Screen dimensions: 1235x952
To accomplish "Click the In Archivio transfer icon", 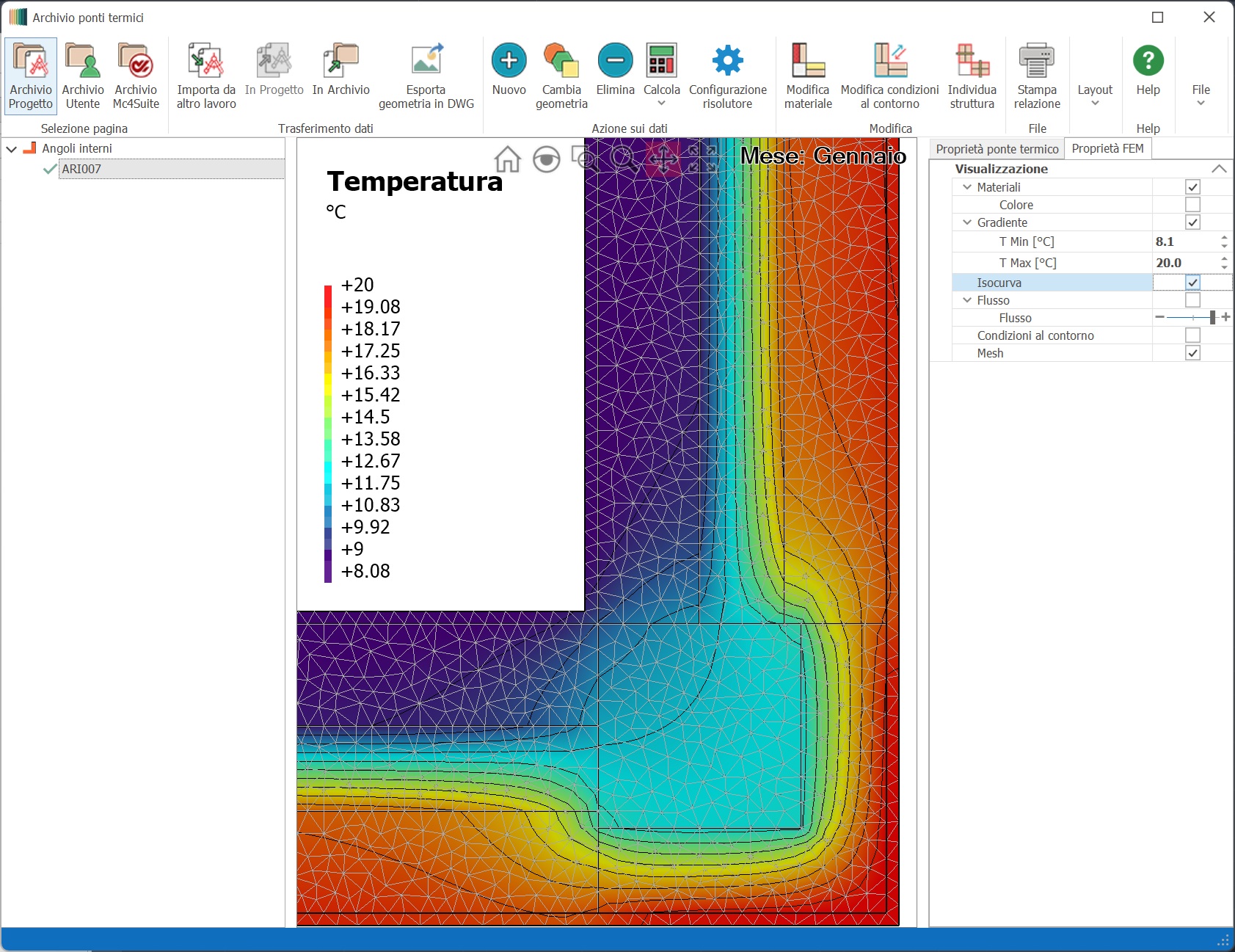I will (341, 70).
